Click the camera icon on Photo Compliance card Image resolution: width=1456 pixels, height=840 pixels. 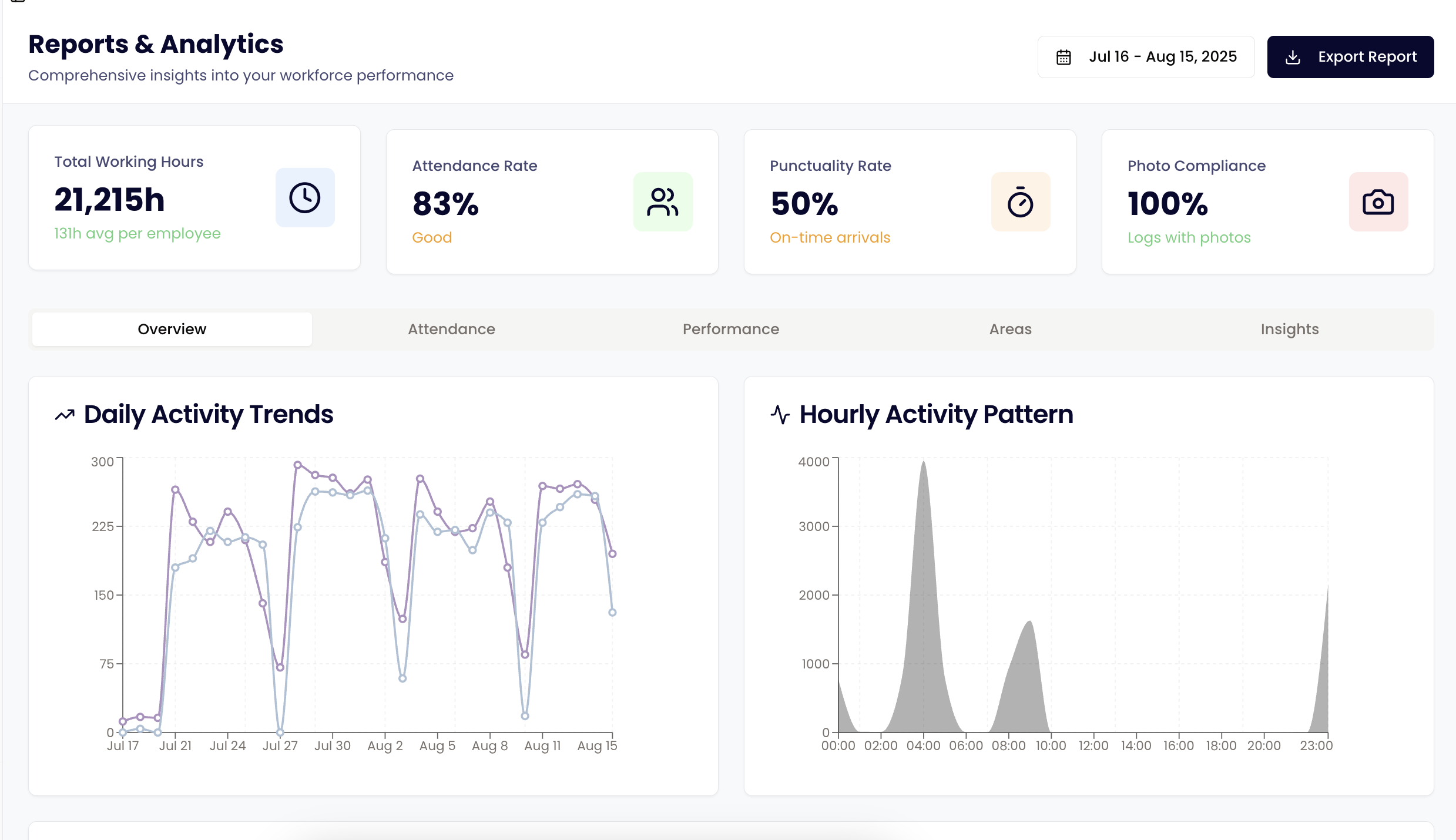click(1378, 201)
